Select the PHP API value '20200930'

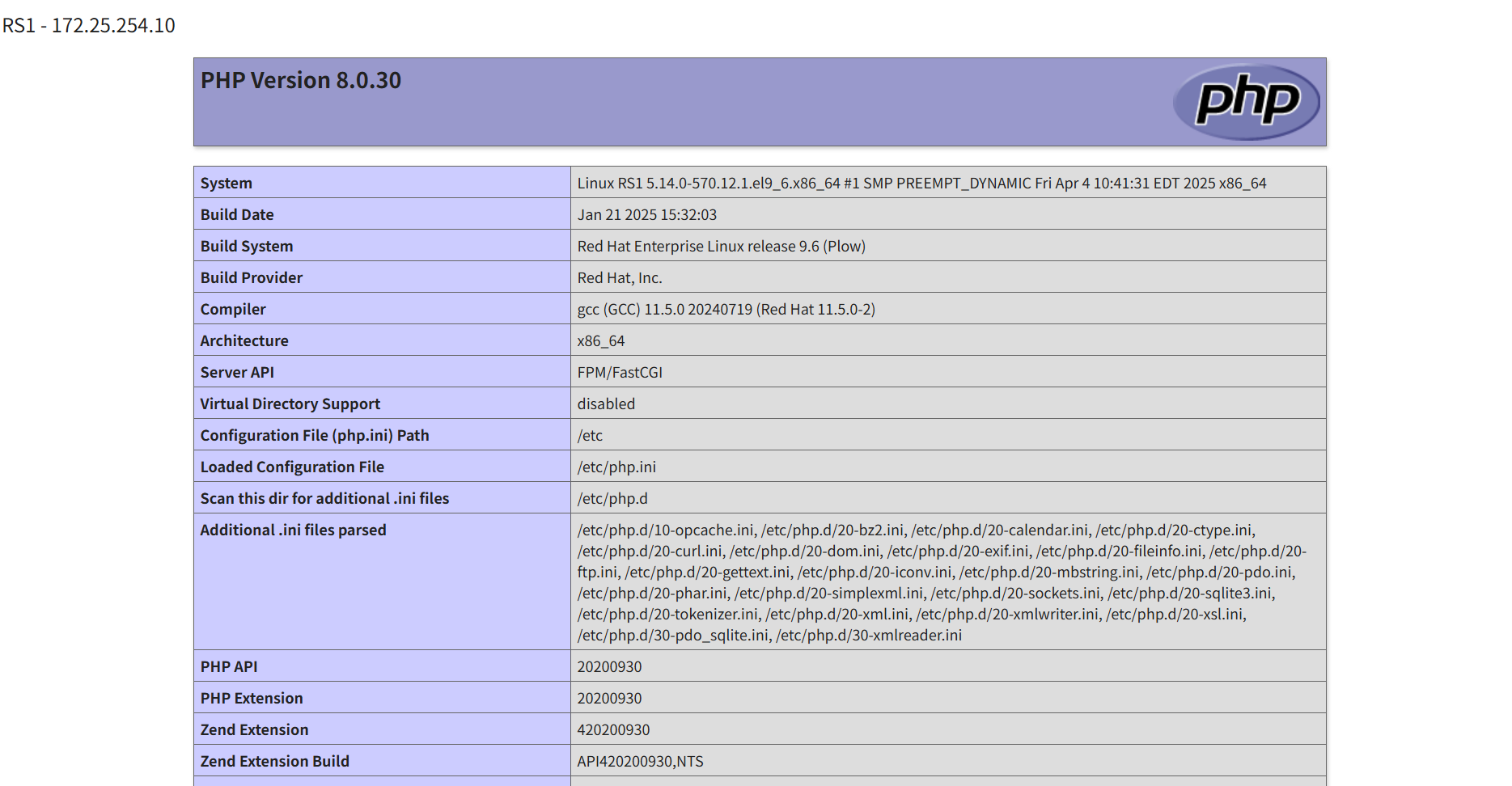(609, 667)
